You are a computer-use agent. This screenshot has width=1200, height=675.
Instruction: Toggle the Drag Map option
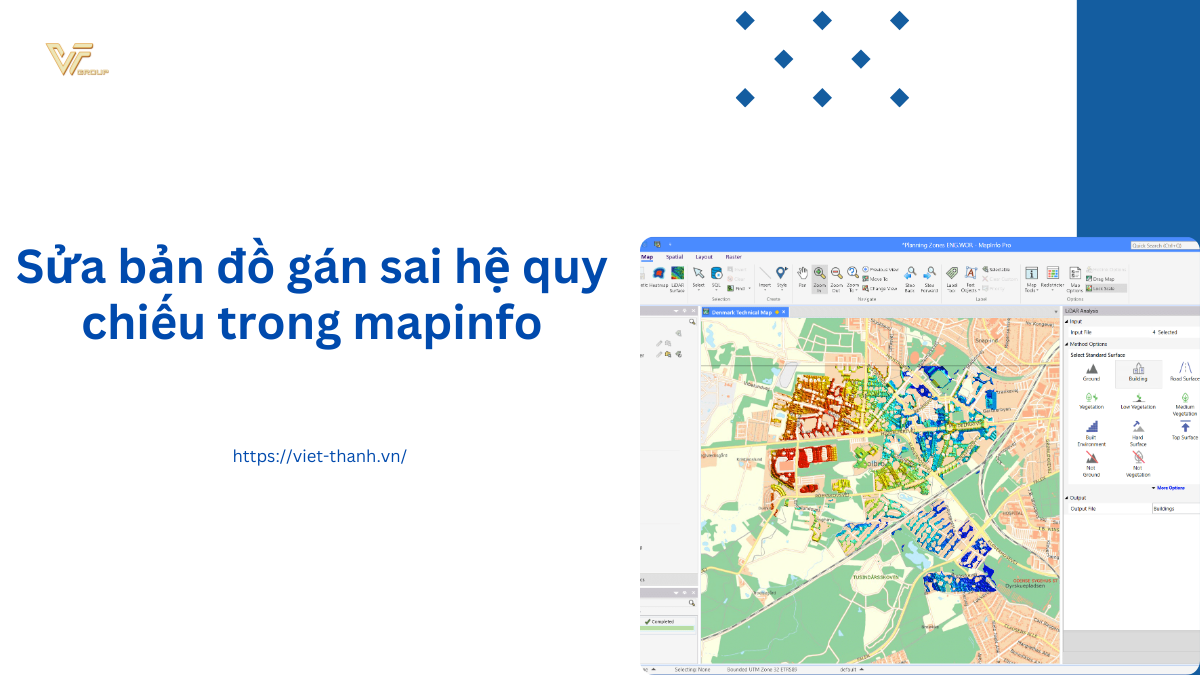[1103, 279]
